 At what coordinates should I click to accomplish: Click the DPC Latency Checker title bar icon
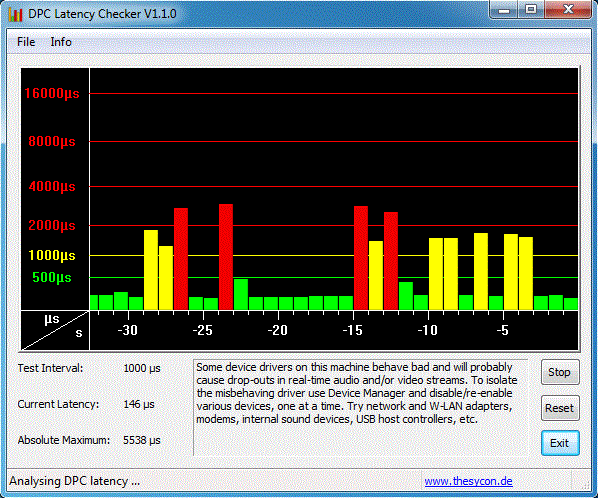pyautogui.click(x=15, y=14)
